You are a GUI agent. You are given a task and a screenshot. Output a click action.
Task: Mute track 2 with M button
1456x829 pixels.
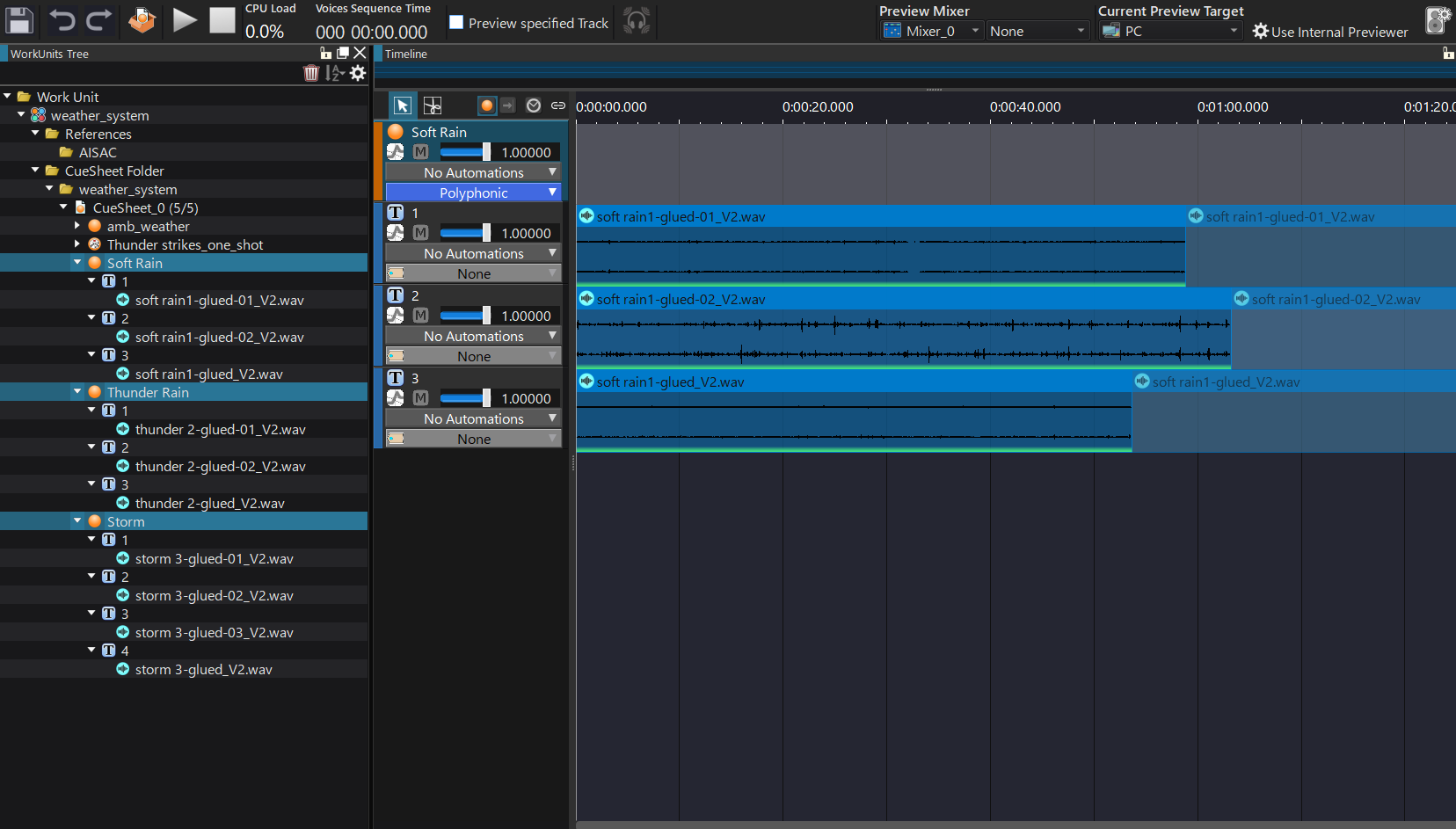click(x=421, y=316)
